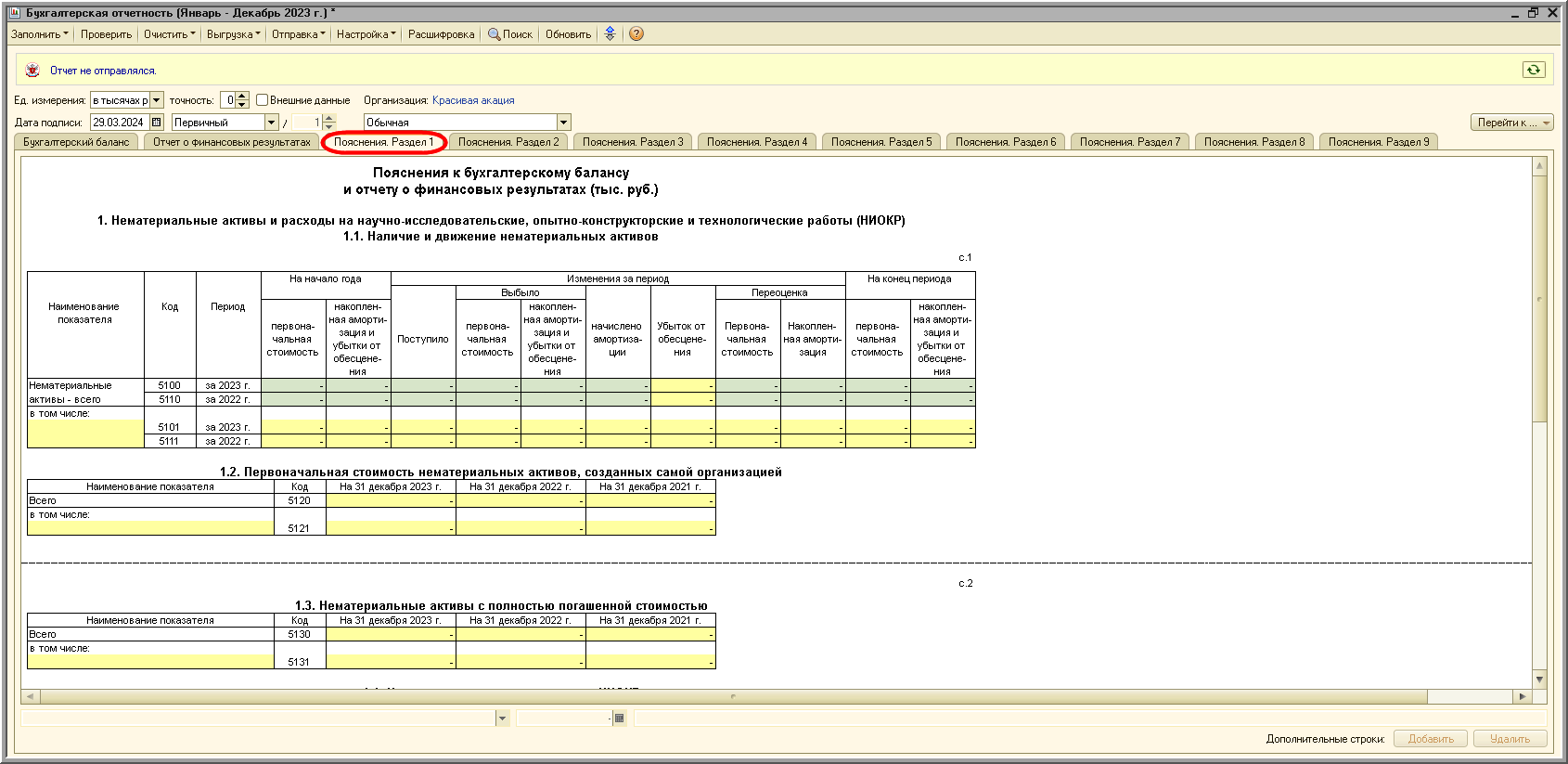Image resolution: width=1568 pixels, height=764 pixels.
Task: Expand the Первичный report type dropdown
Action: click(x=272, y=123)
